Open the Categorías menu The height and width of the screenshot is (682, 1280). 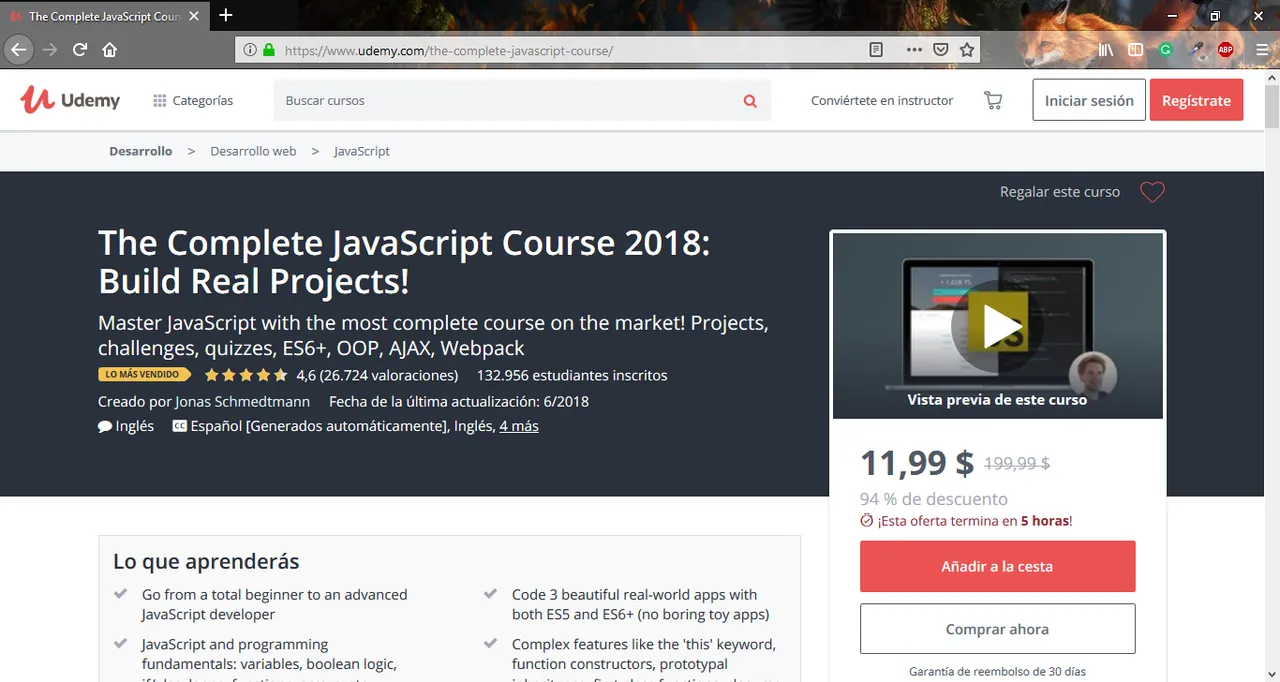(193, 100)
